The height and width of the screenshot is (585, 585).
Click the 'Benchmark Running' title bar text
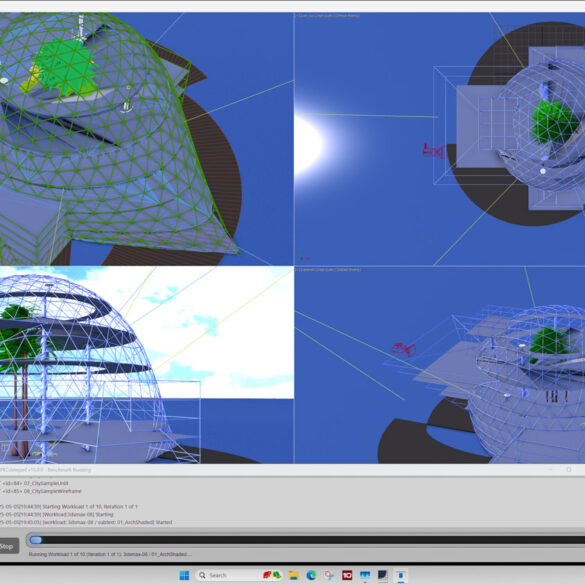69,470
